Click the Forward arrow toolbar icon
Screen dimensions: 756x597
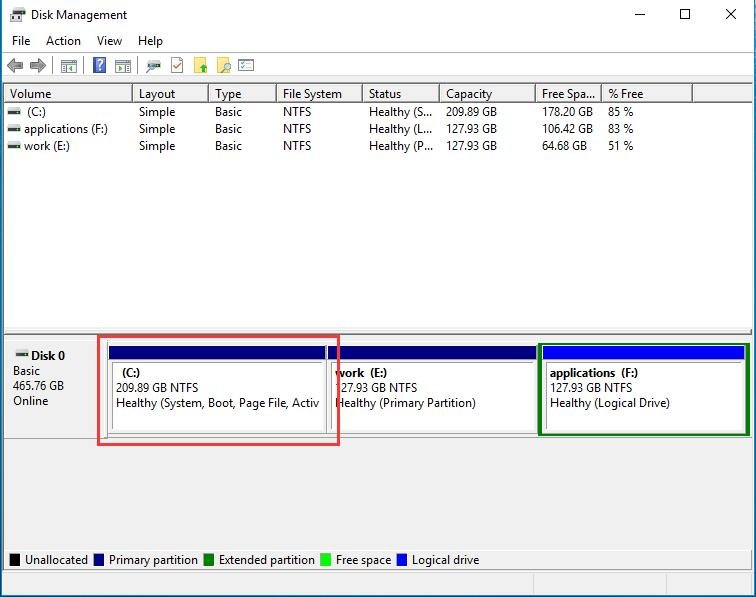click(x=38, y=65)
